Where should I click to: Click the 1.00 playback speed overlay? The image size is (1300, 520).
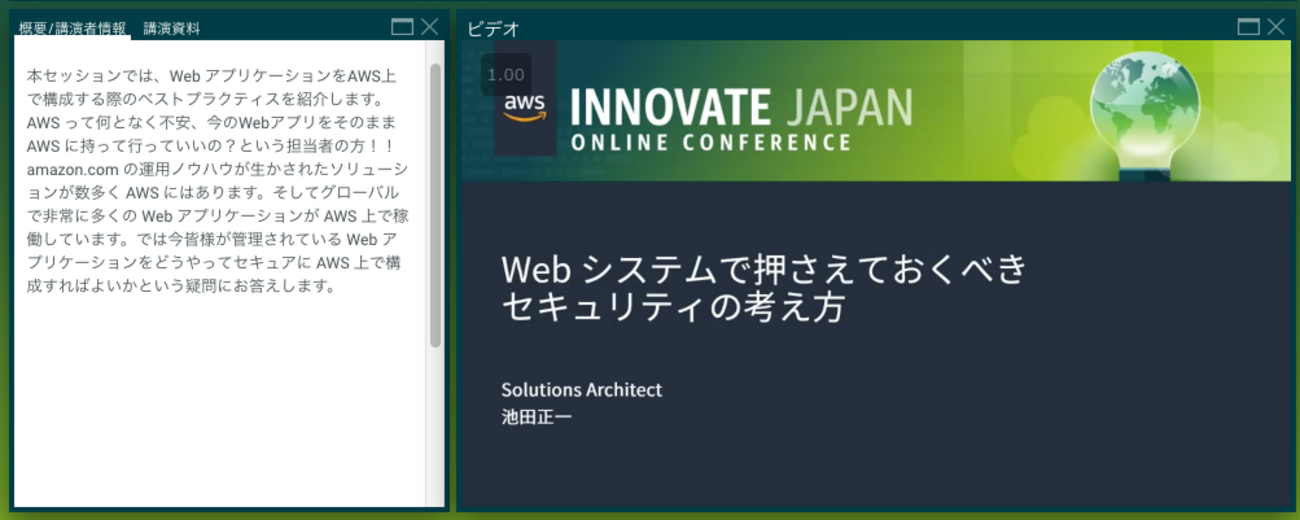tap(506, 75)
